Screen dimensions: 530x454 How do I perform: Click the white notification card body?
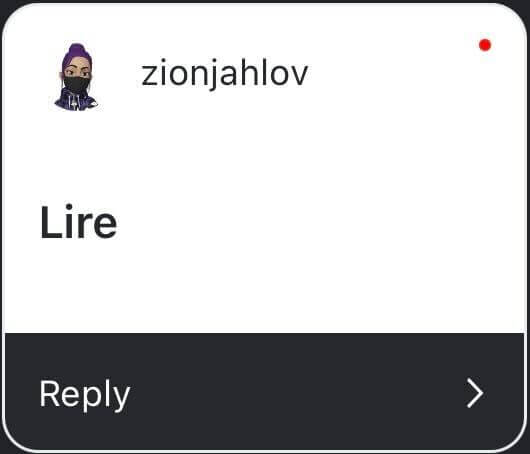point(264,169)
